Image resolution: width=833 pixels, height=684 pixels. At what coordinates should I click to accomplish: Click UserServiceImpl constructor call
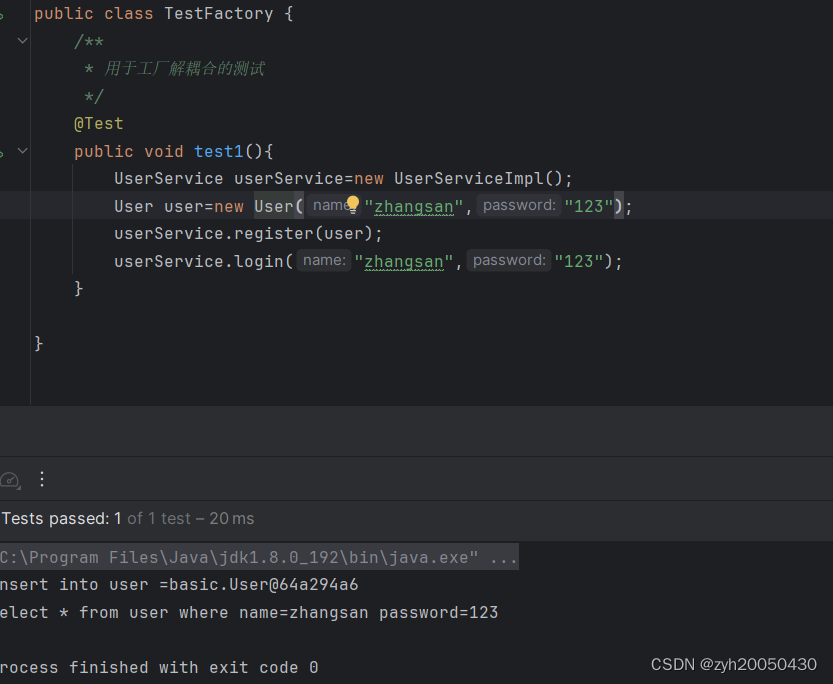(x=482, y=179)
